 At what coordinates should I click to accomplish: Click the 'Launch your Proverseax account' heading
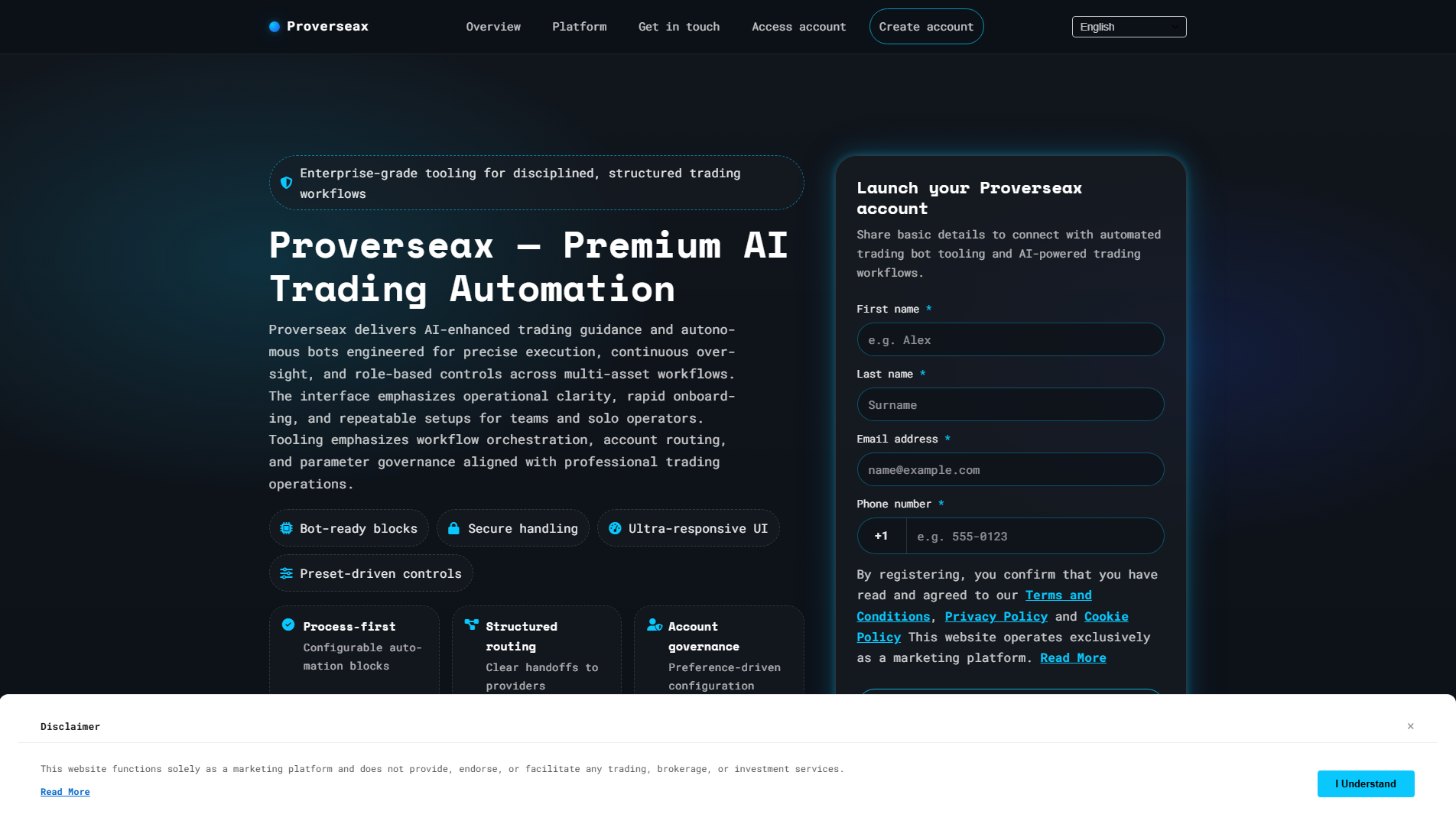pyautogui.click(x=969, y=198)
